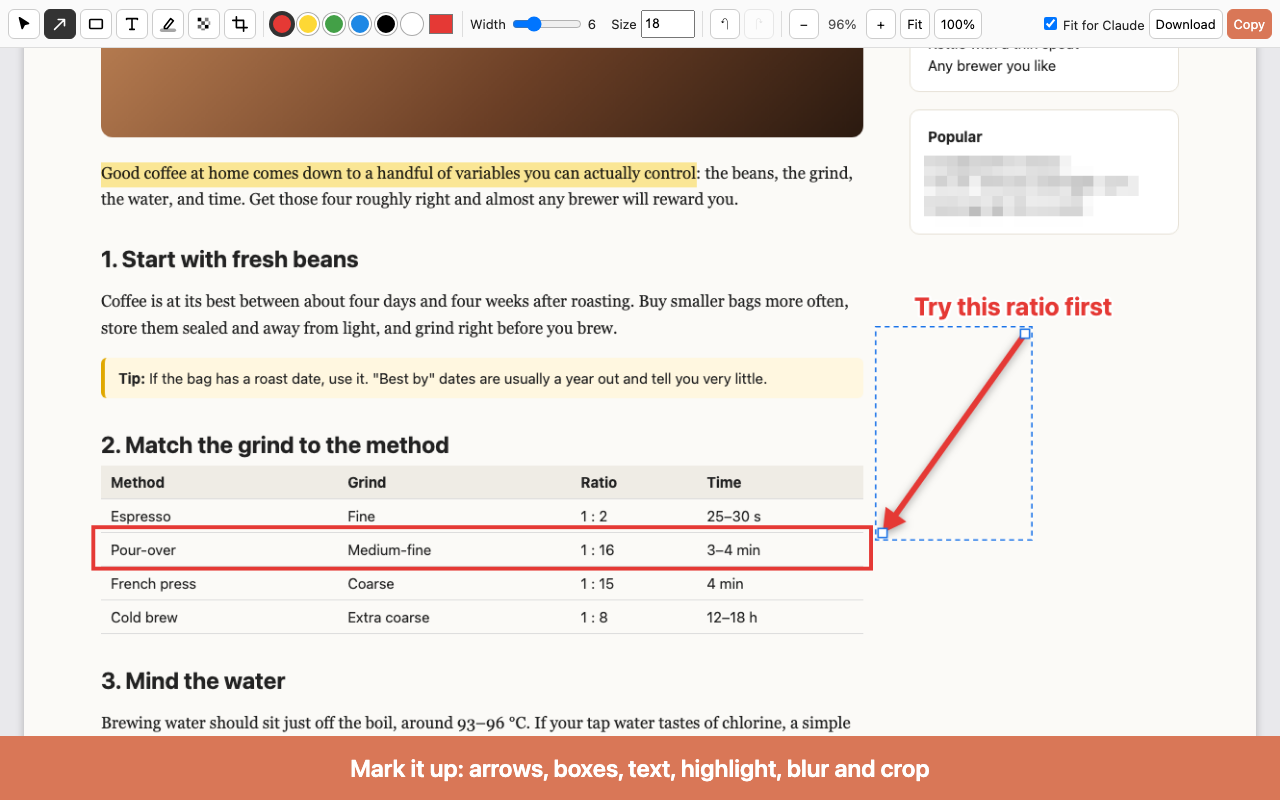Select the green color swatch
Image resolution: width=1280 pixels, height=800 pixels.
coord(334,24)
